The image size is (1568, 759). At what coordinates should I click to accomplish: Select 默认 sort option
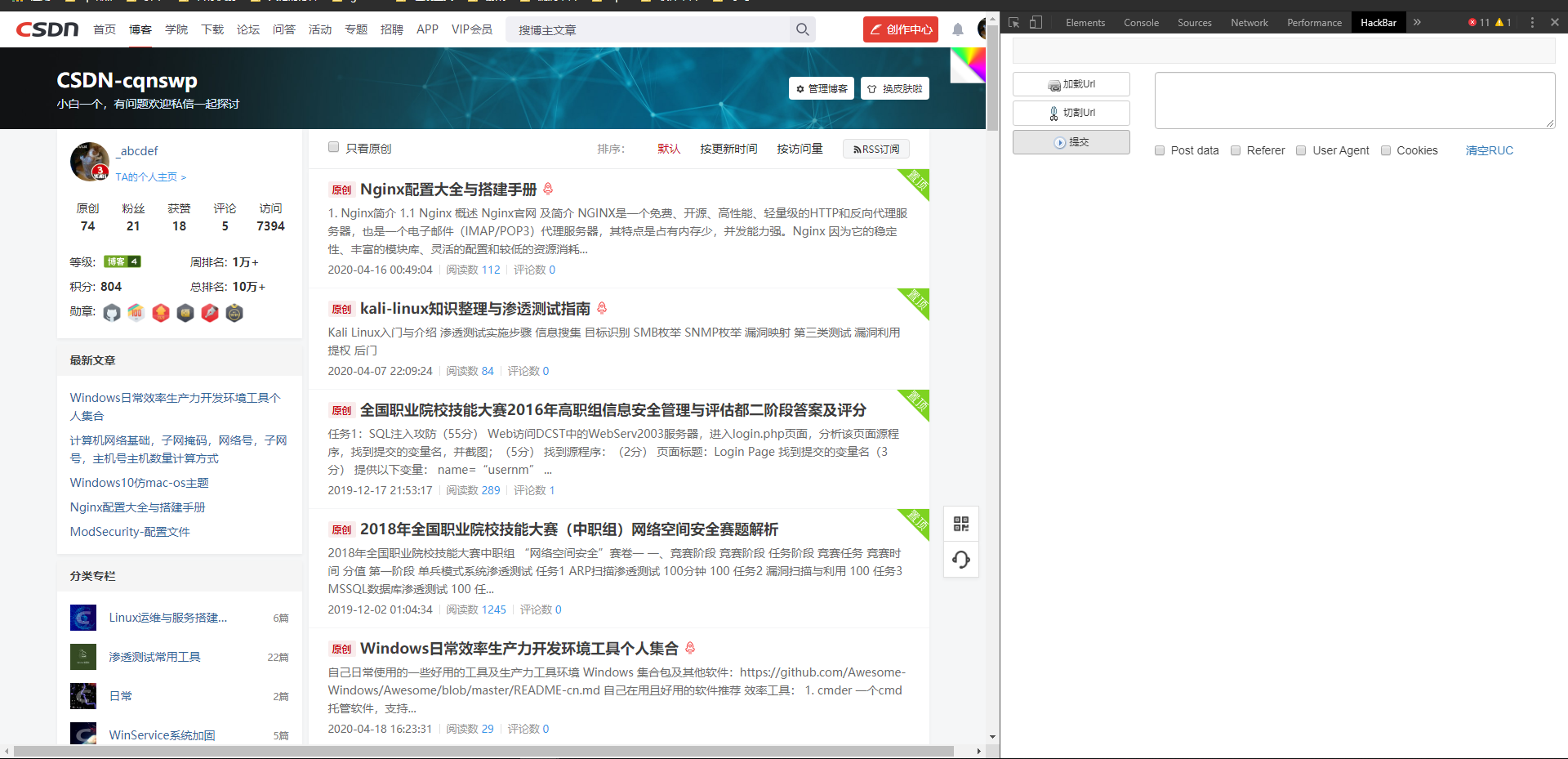pos(669,149)
